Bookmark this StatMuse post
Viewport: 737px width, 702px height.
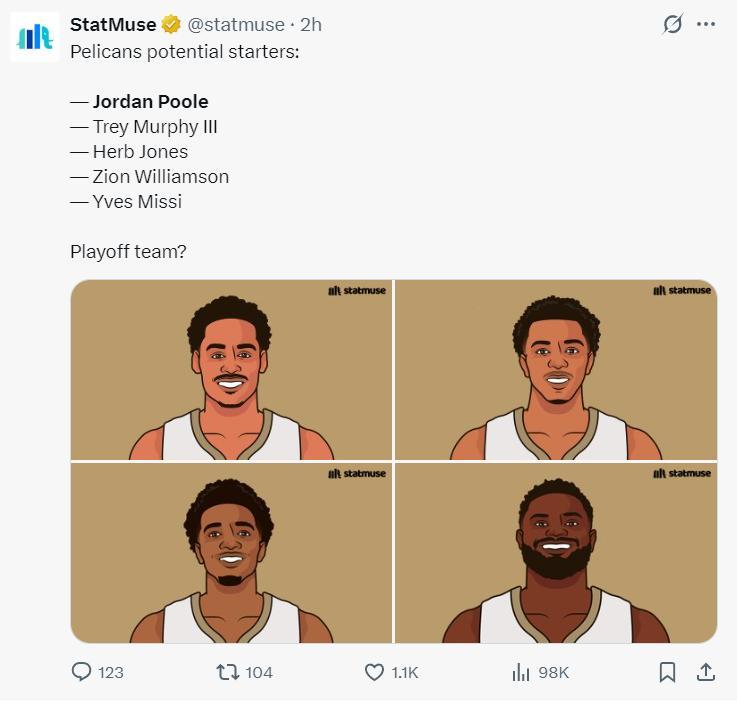(667, 672)
